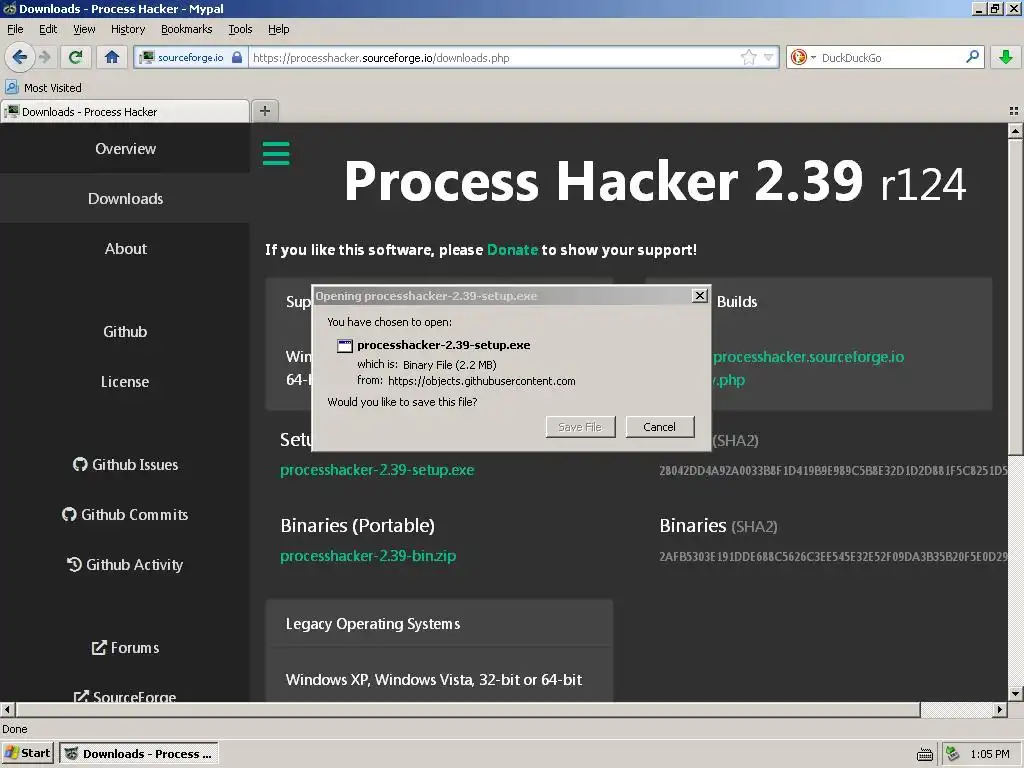Close the Opening processhacker dialog
This screenshot has width=1024, height=768.
[x=699, y=295]
